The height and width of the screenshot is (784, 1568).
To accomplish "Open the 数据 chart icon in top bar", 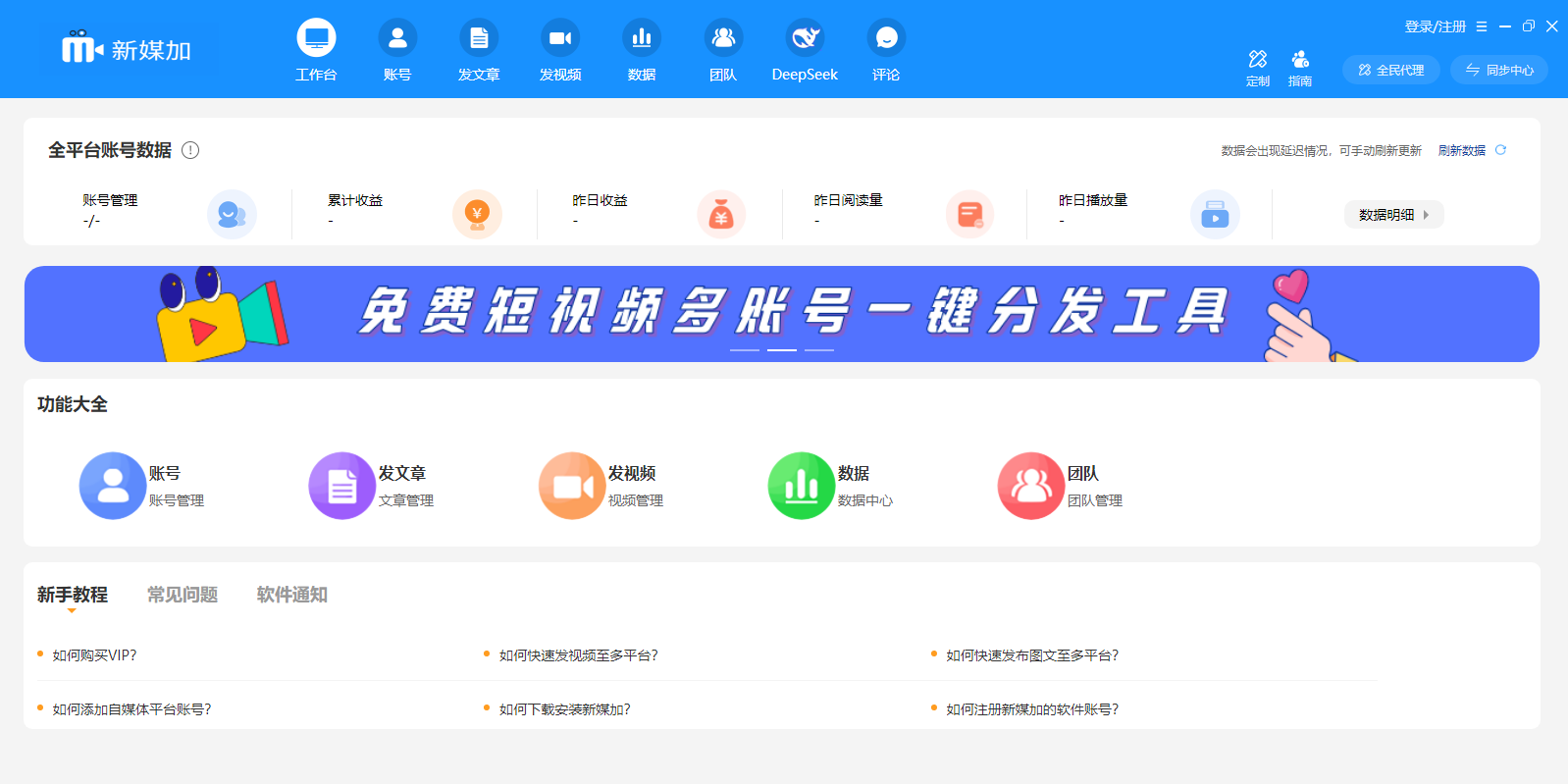I will click(x=642, y=38).
